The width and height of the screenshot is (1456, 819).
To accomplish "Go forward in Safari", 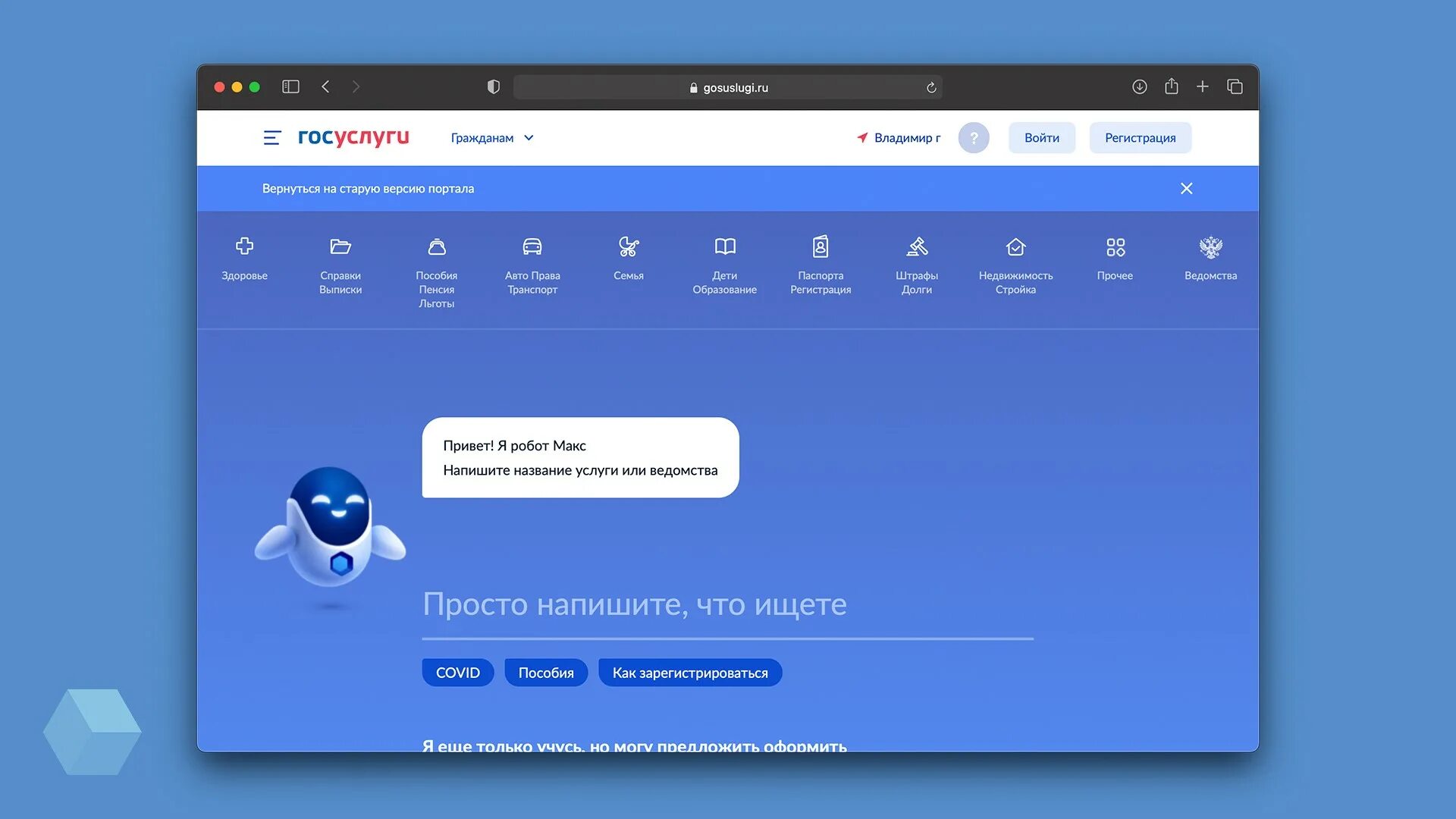I will (356, 87).
